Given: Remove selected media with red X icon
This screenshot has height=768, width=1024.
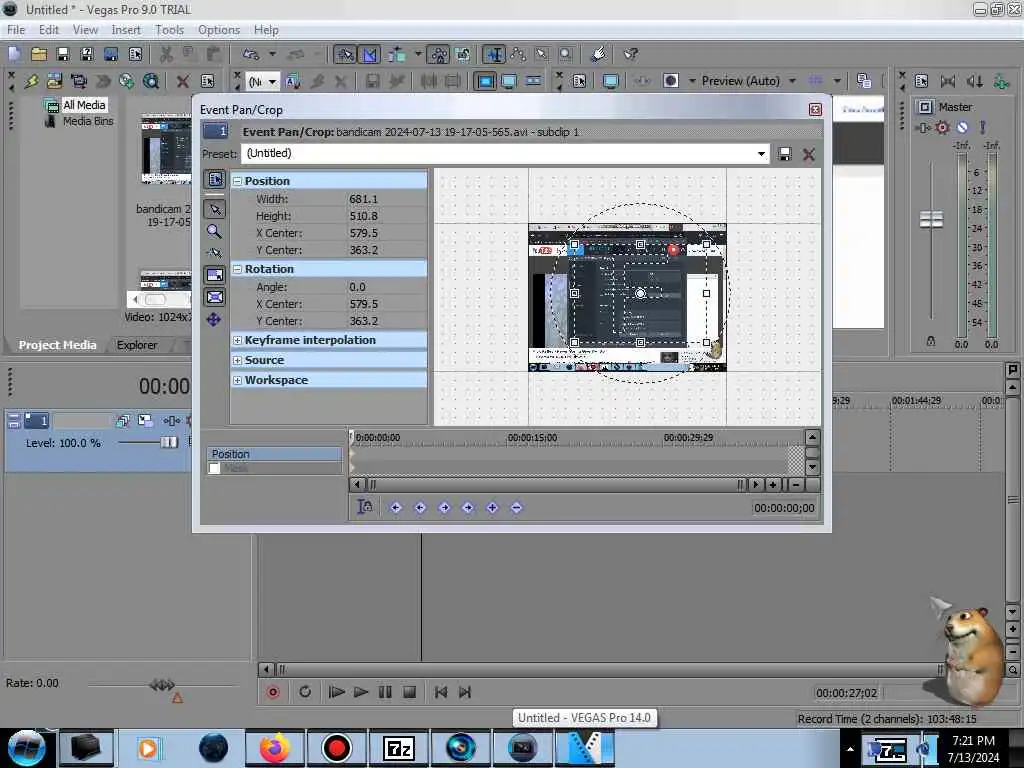Looking at the screenshot, I should click(x=183, y=81).
